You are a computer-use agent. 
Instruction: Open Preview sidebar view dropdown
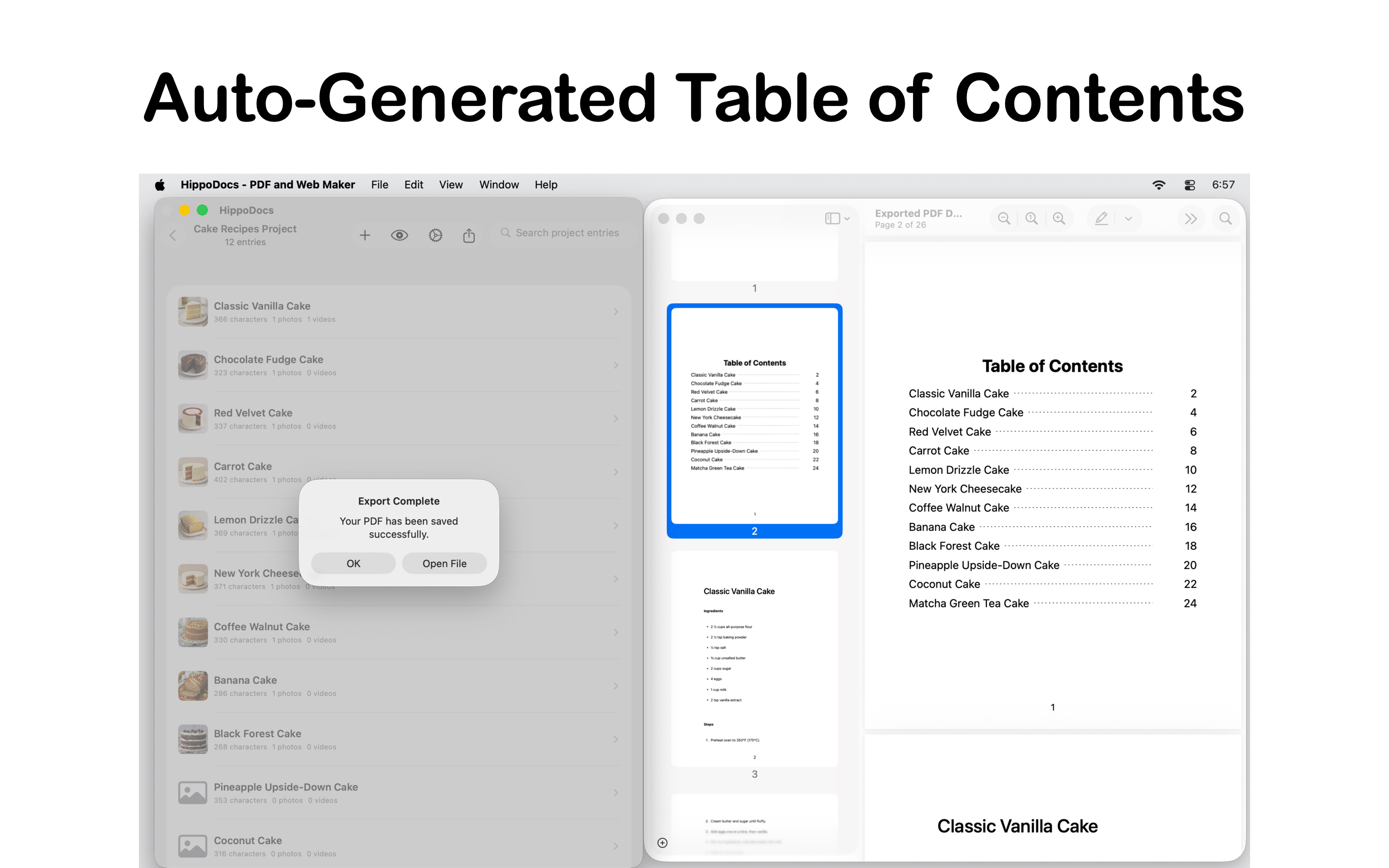(x=837, y=219)
